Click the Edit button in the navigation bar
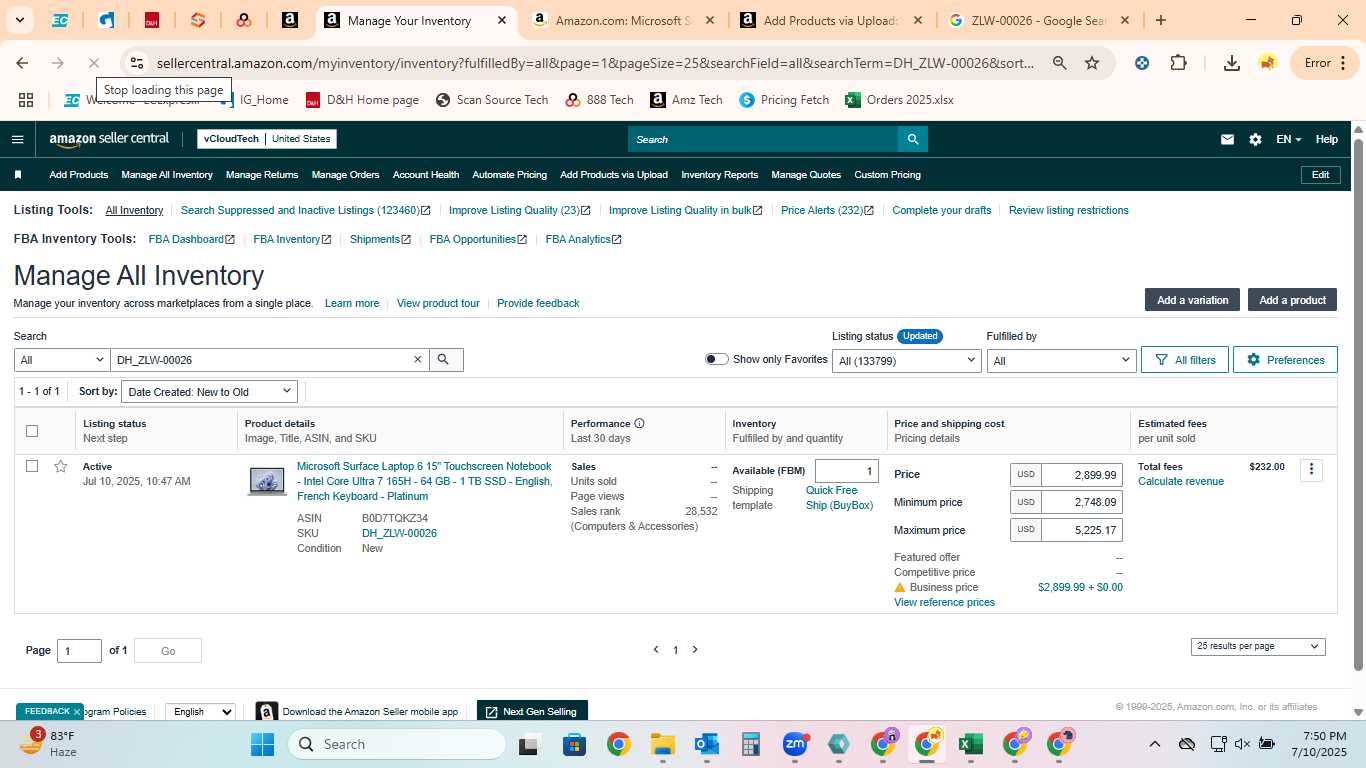 click(x=1320, y=175)
